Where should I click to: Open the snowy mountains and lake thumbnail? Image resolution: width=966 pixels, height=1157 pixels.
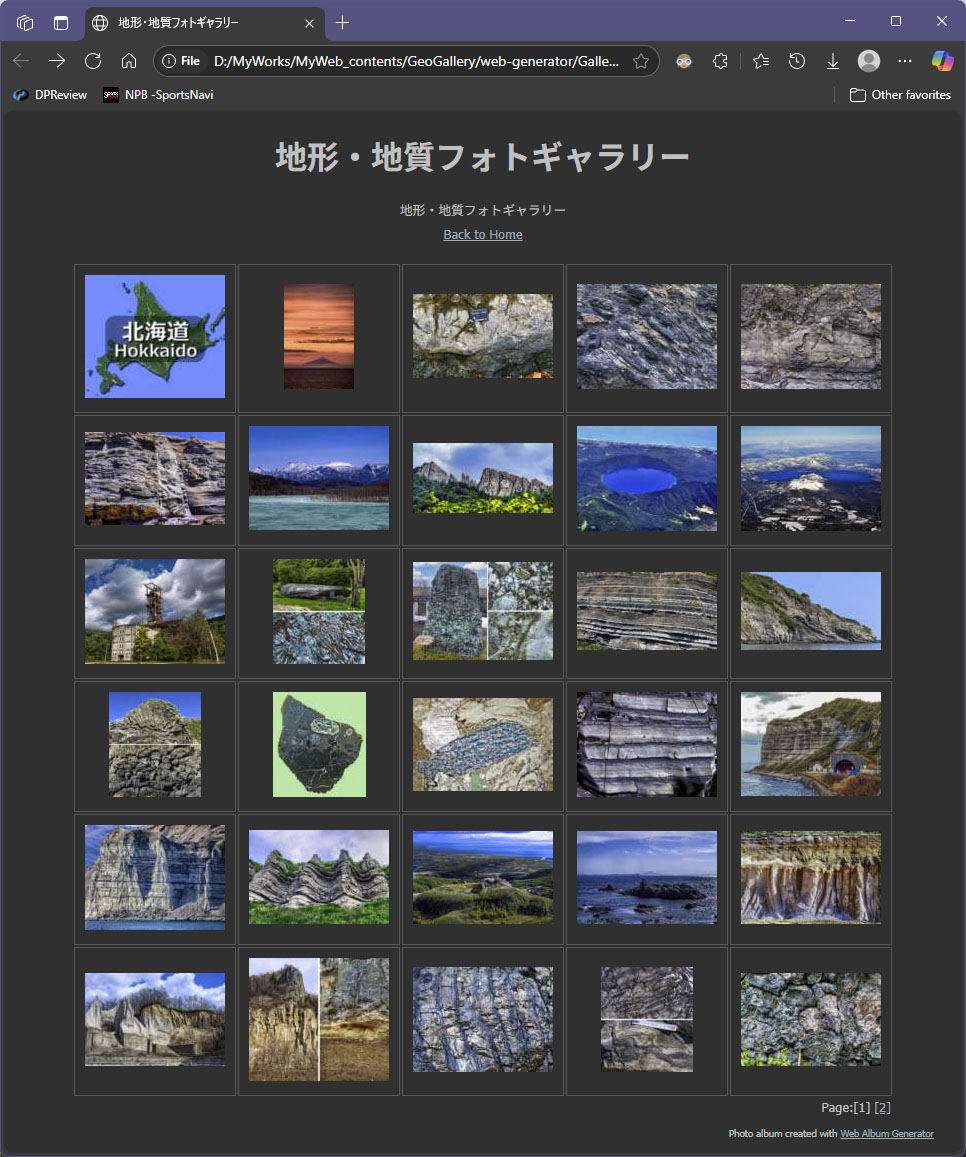pos(319,478)
